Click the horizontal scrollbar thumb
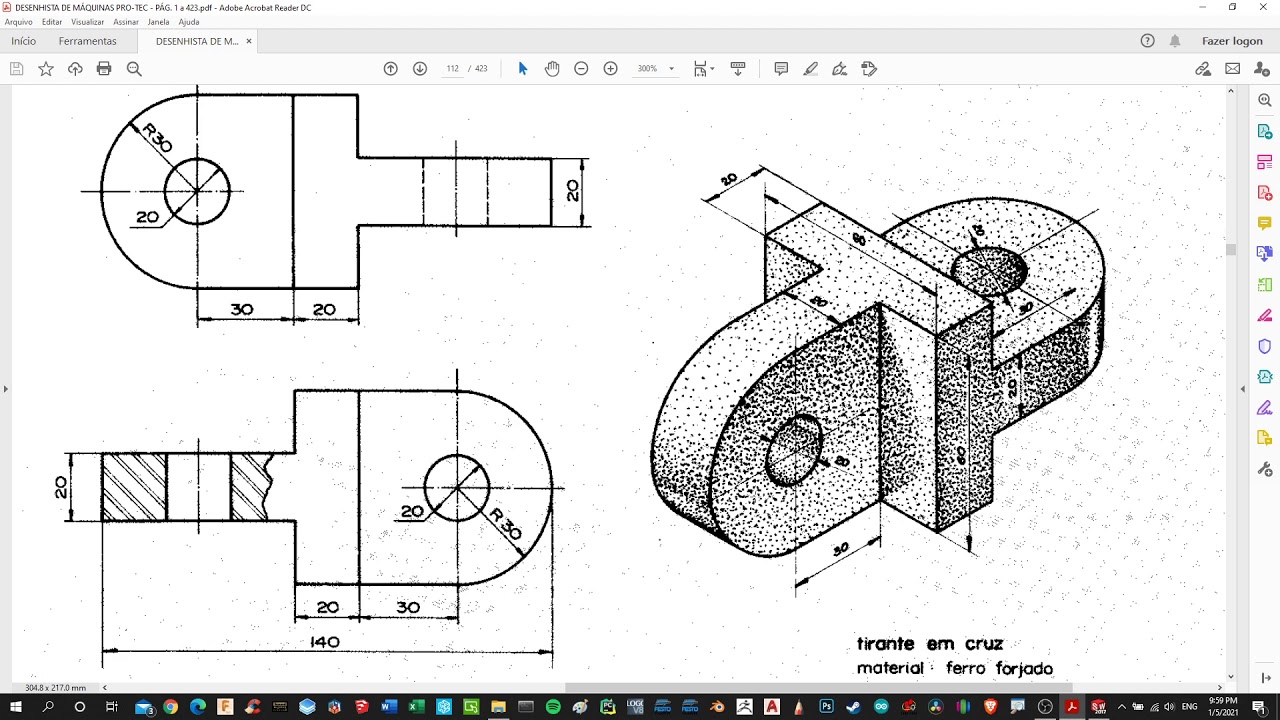Viewport: 1280px width, 720px height. point(818,687)
